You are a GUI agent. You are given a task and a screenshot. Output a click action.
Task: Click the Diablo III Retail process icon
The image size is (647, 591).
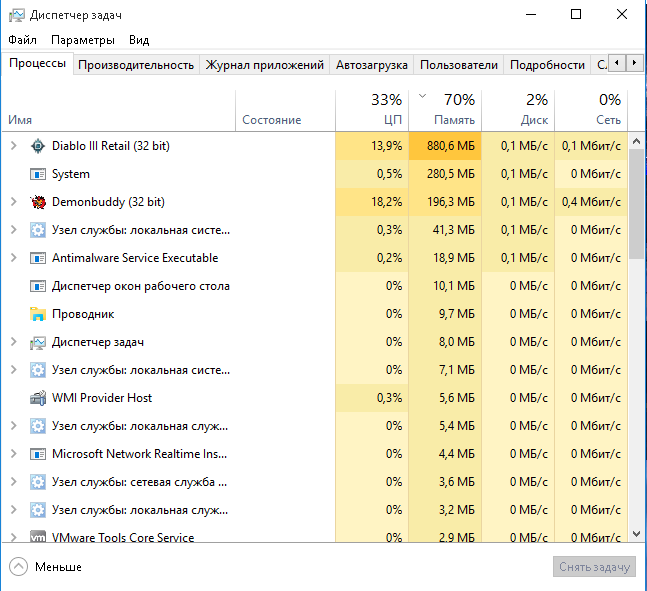click(38, 146)
